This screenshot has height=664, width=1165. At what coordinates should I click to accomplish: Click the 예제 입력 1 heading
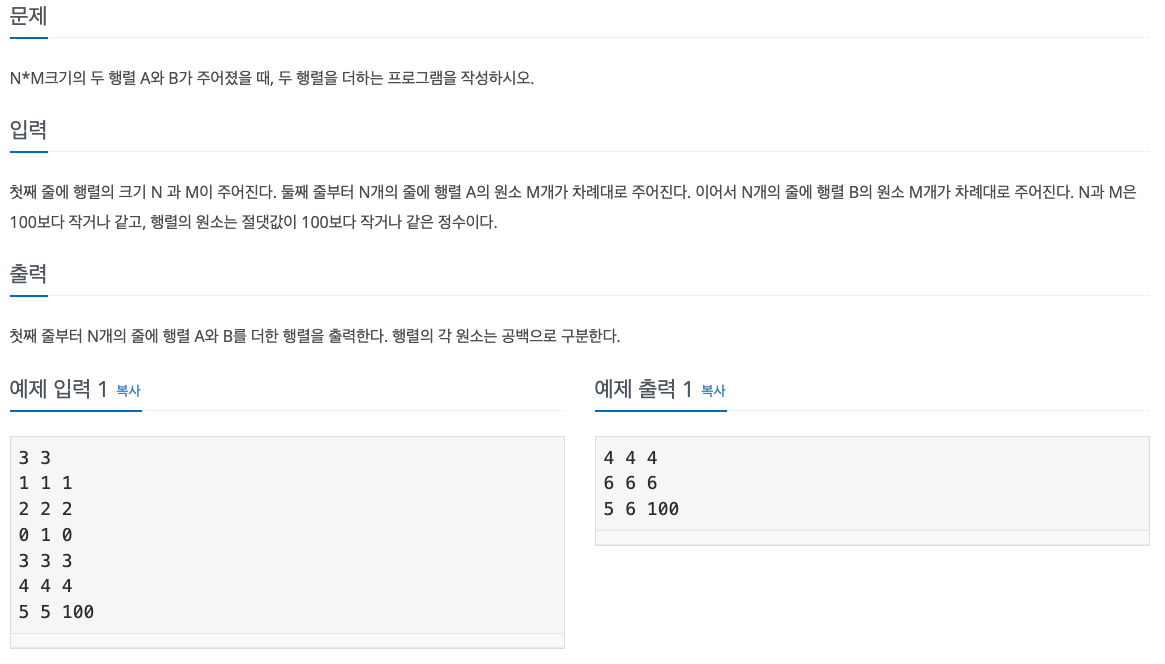(59, 388)
